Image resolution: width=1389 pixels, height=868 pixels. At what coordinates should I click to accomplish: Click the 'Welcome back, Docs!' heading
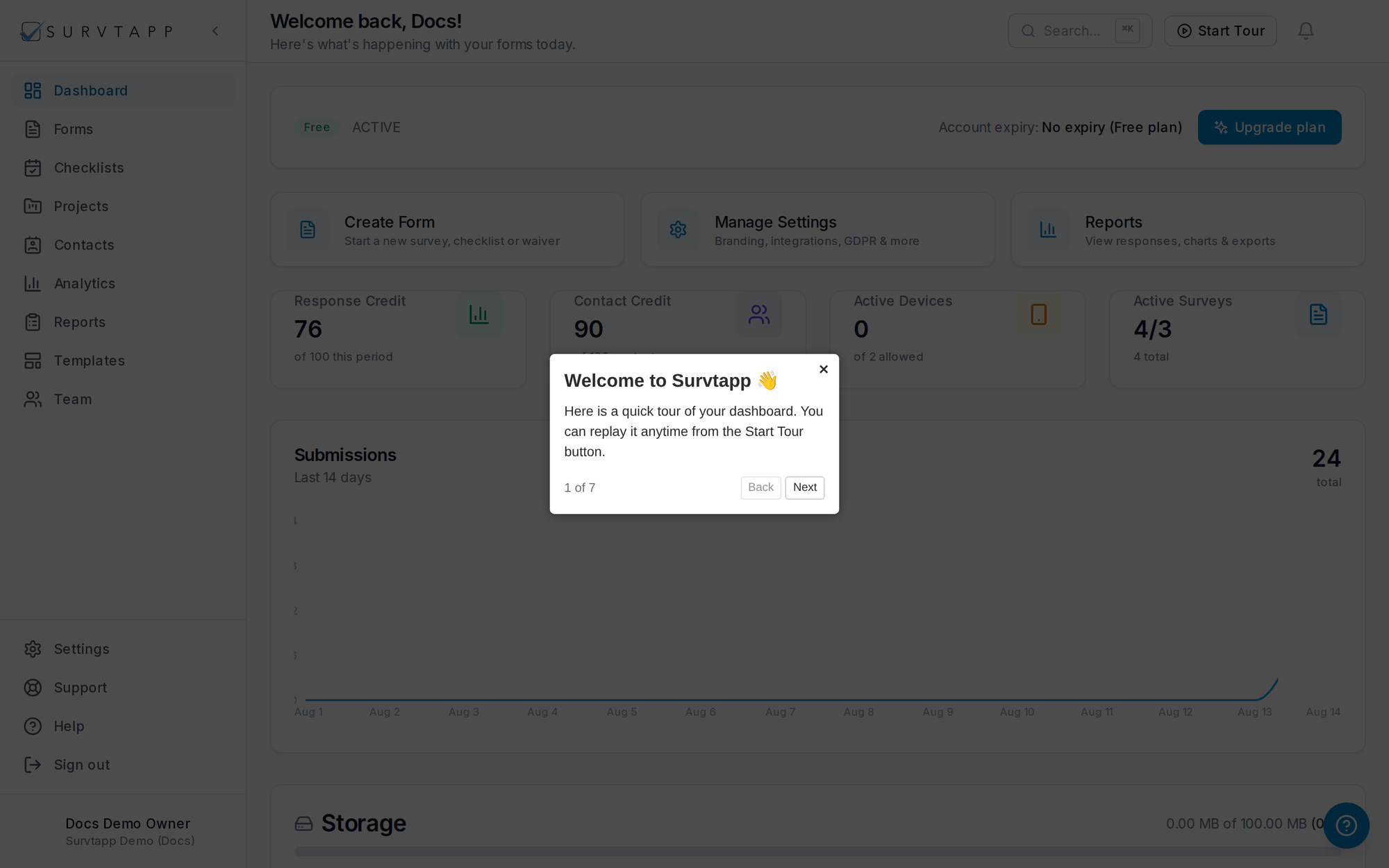coord(366,22)
